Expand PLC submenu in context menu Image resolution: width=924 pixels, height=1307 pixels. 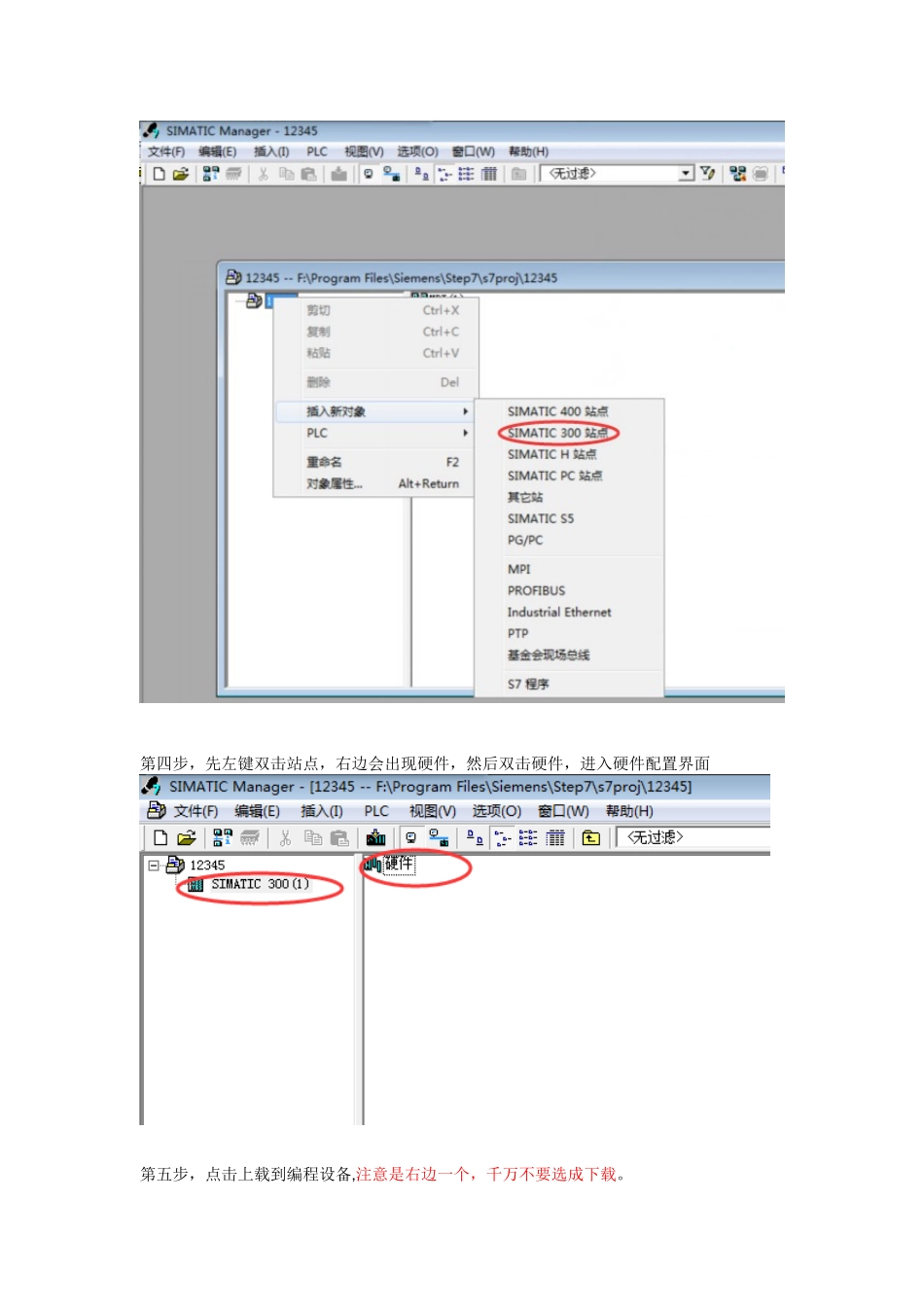pos(374,433)
